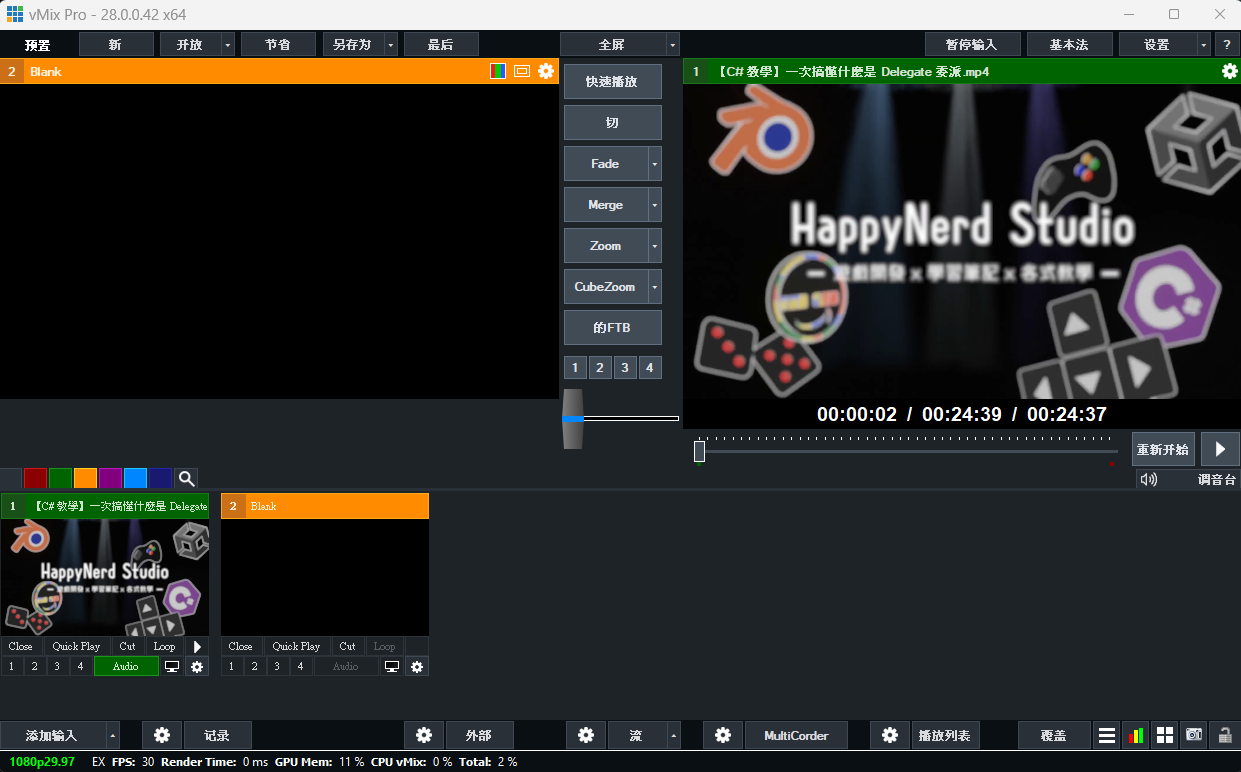Click the padlock icon in bottom bar
The image size is (1241, 772).
point(1223,735)
